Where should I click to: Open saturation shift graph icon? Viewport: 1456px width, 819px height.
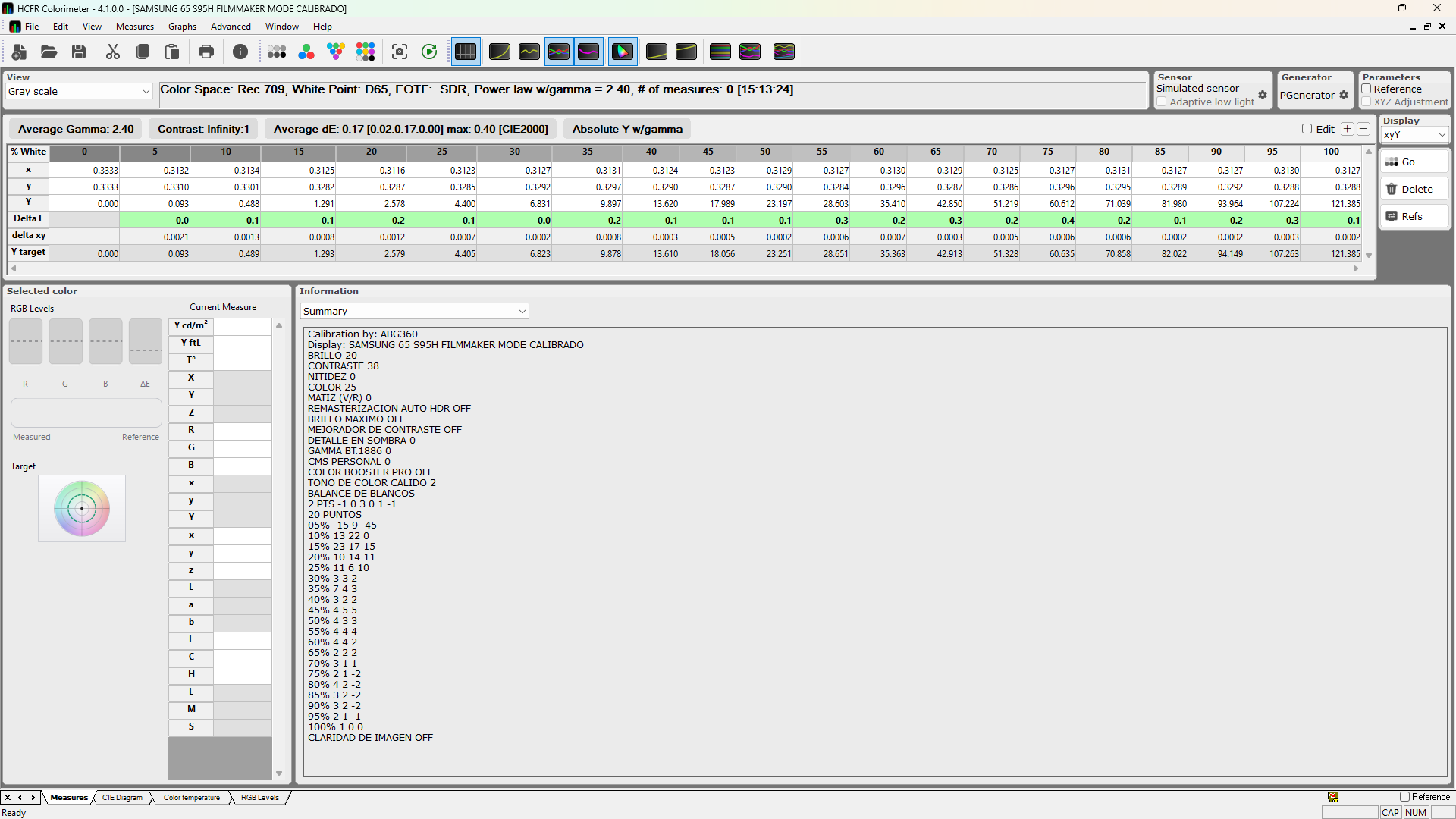coord(750,52)
